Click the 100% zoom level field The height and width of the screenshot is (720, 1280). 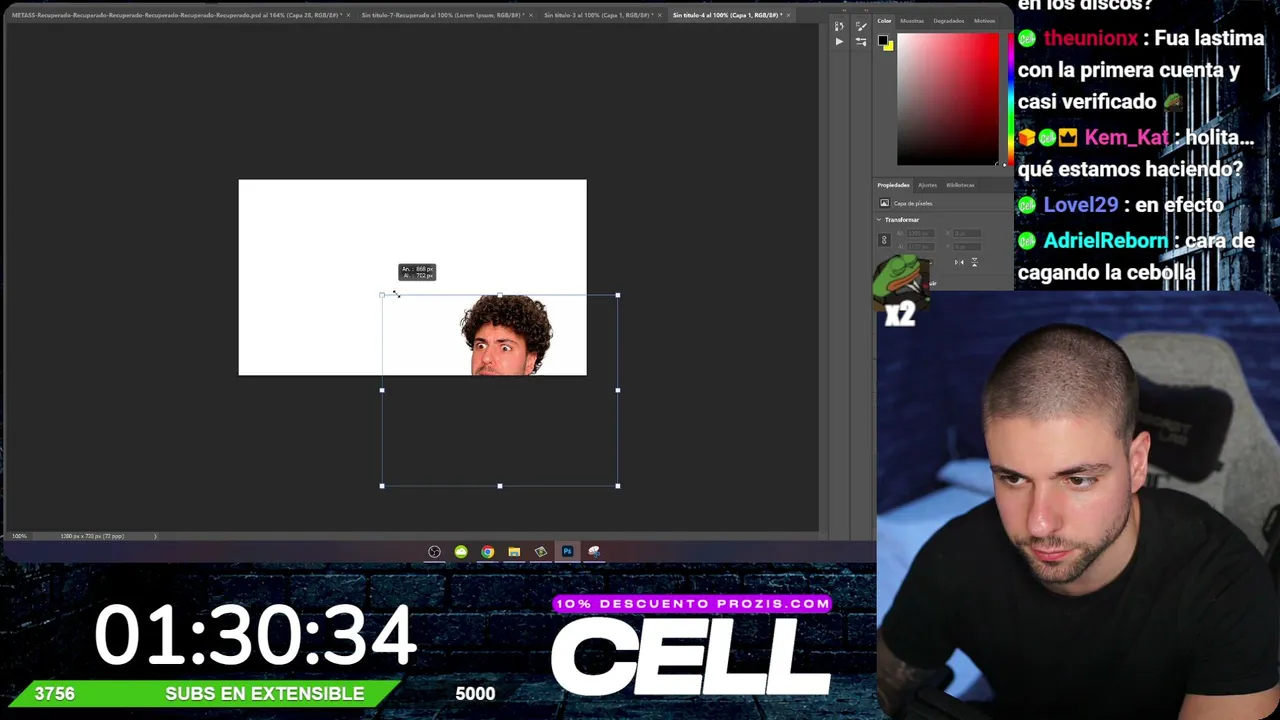[x=19, y=536]
